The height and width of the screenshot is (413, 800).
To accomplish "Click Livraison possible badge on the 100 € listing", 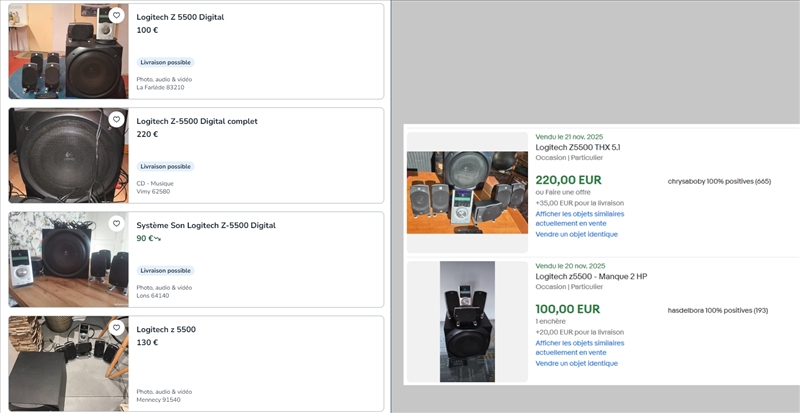I will coord(165,62).
